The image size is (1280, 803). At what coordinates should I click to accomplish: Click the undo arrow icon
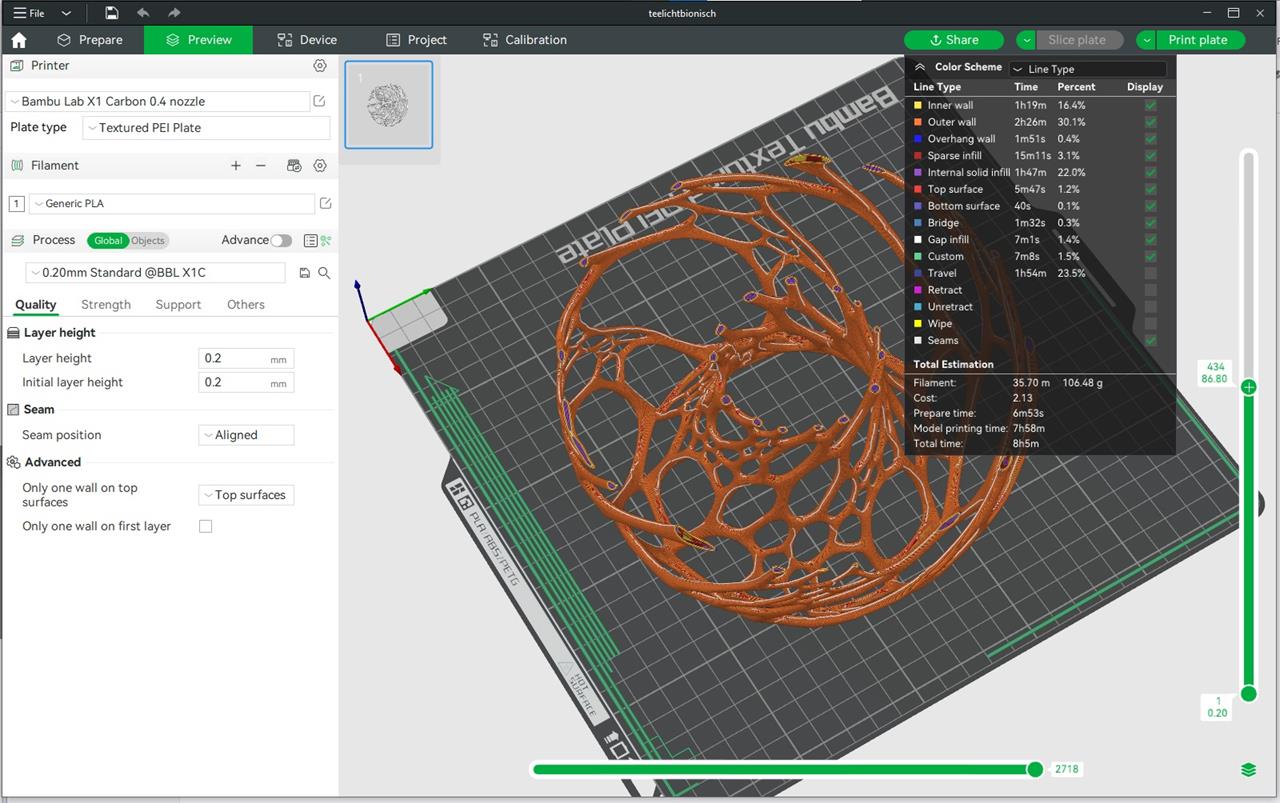(x=143, y=13)
